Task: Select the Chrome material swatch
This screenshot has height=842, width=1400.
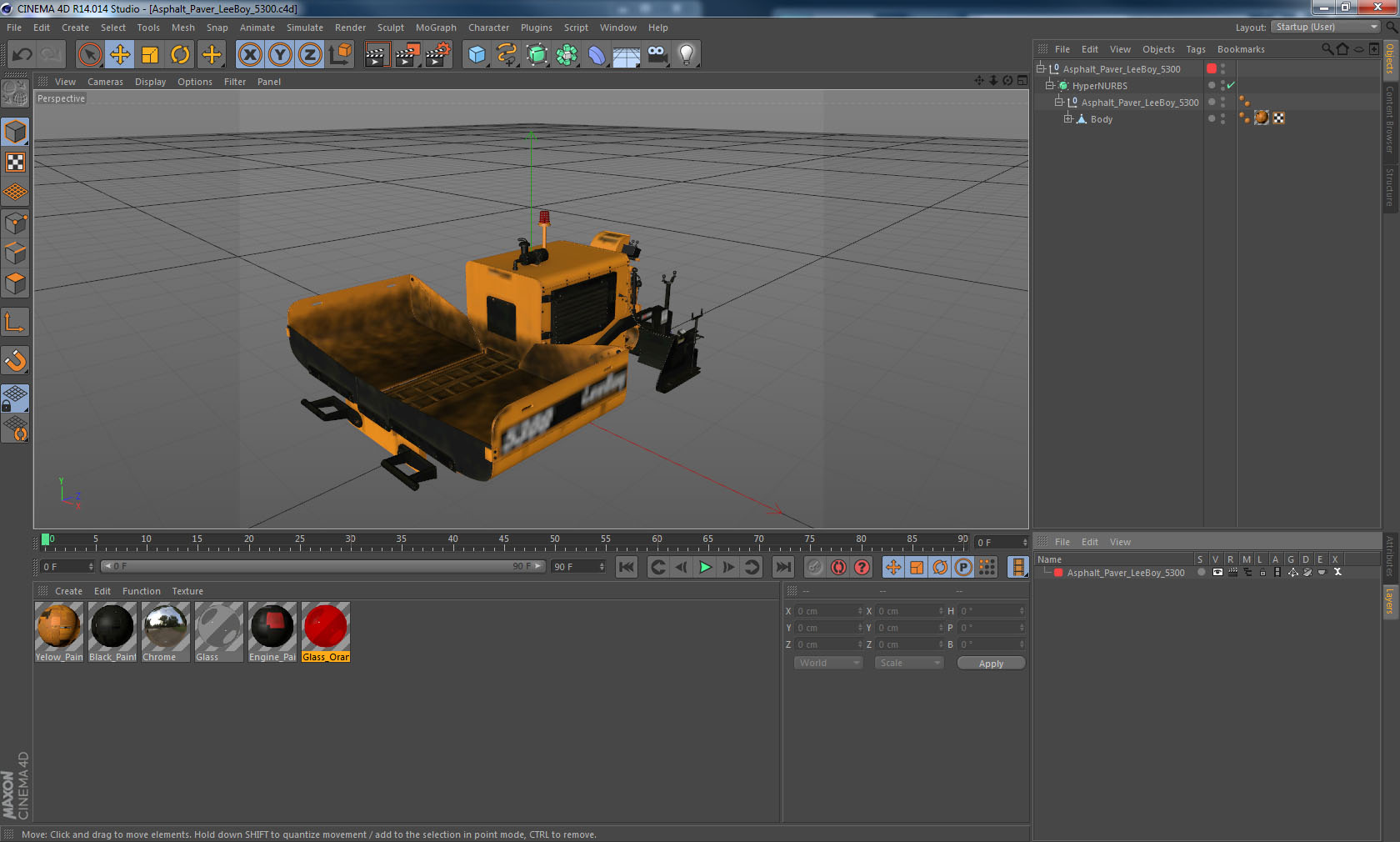Action: pyautogui.click(x=166, y=632)
